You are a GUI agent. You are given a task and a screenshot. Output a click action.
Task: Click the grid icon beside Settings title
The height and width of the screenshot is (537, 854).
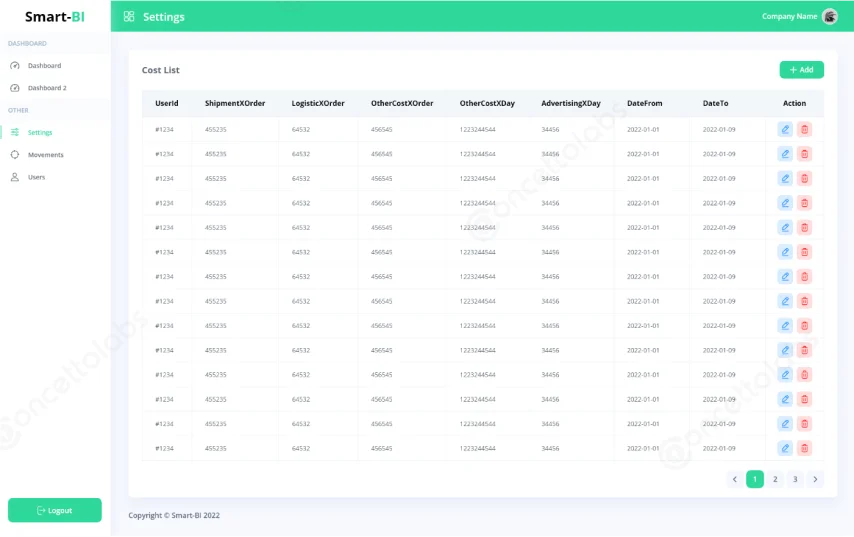tap(129, 17)
